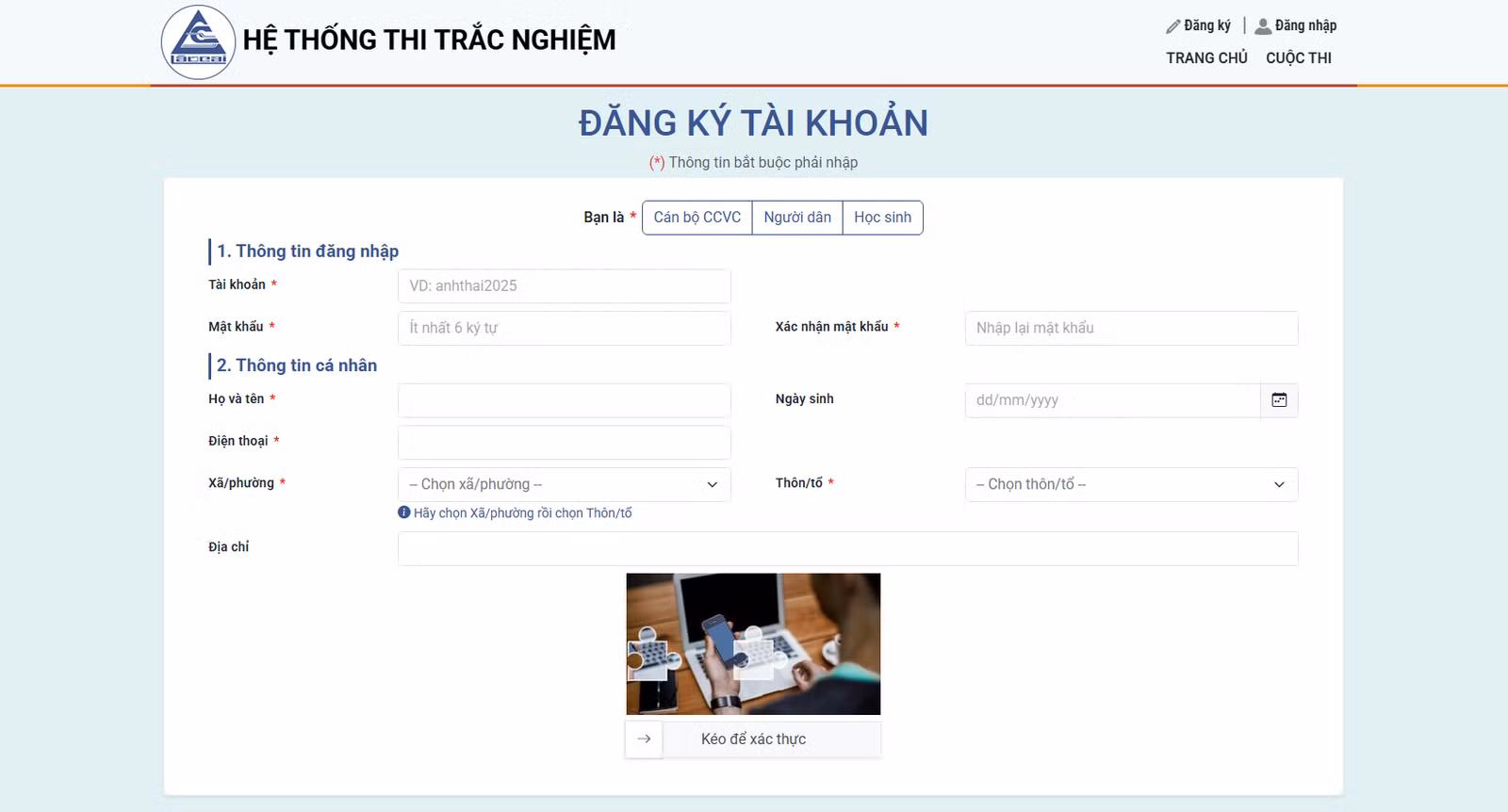Screen dimensions: 1508x812
Task: Go to the TRANG CHỦ menu
Action: pyautogui.click(x=1206, y=58)
